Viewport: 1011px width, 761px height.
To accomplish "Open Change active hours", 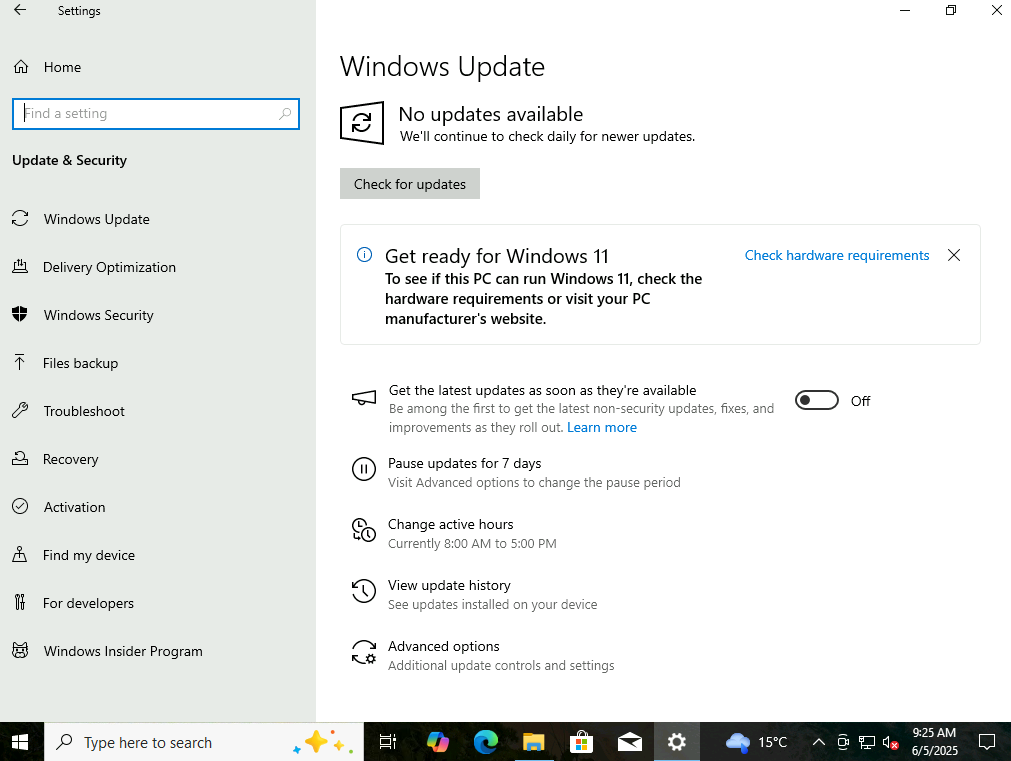I will tap(451, 524).
